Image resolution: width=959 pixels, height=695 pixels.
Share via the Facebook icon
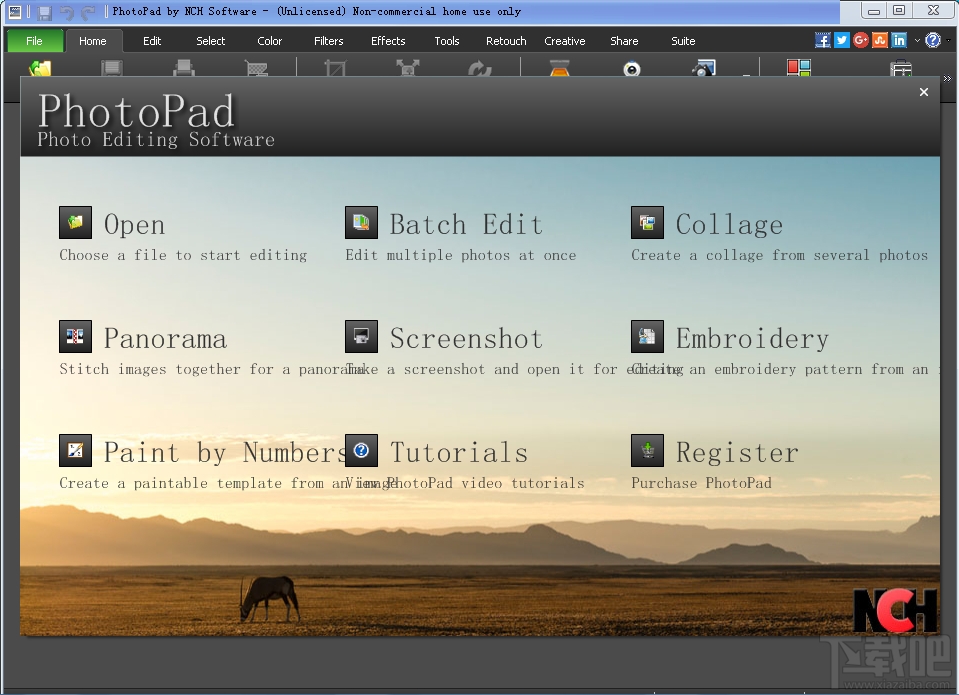[x=823, y=40]
